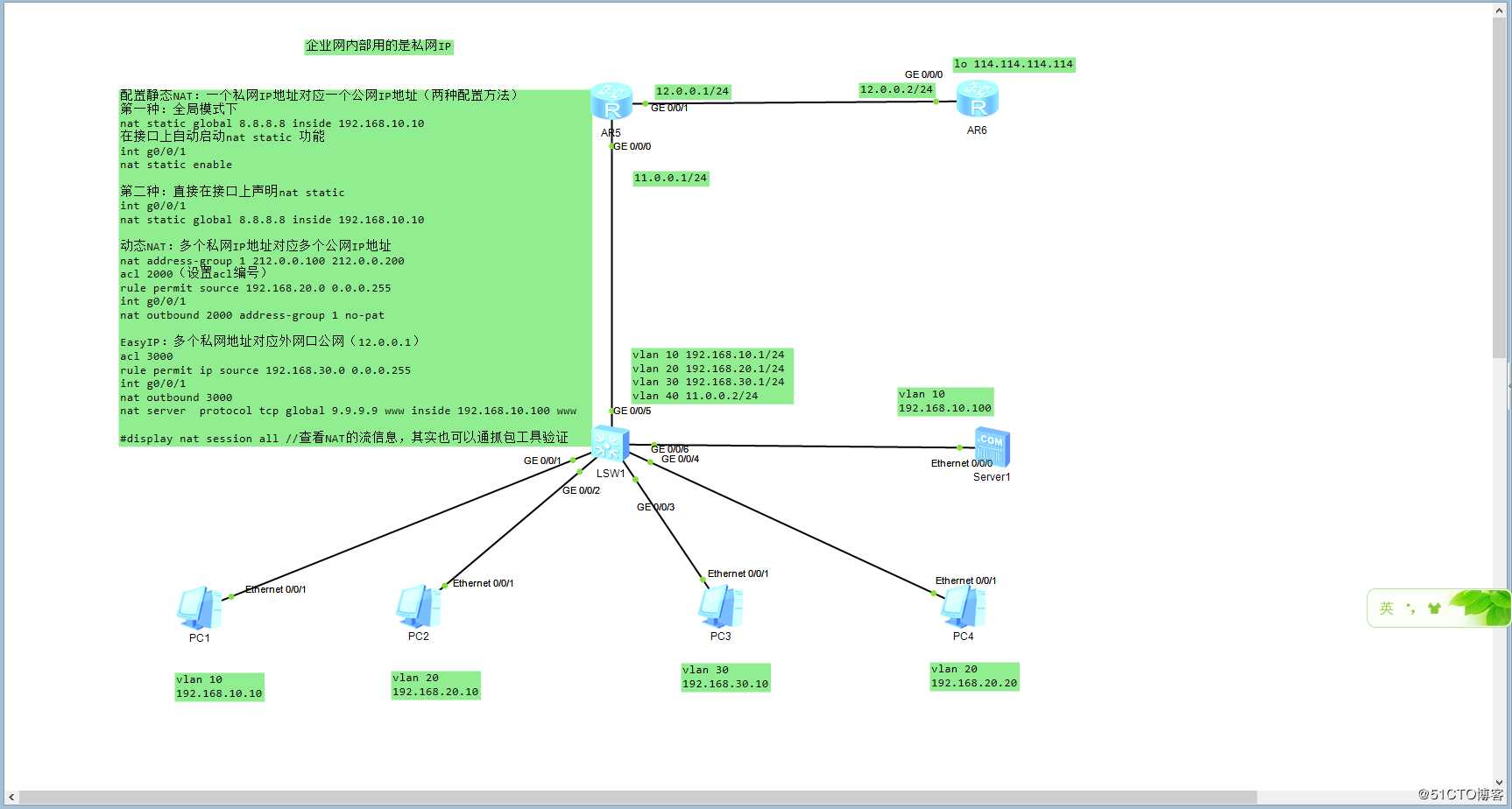Viewport: 1512px width, 809px height.
Task: Click the GE 0/0/0 port label near AR6
Action: (x=923, y=74)
